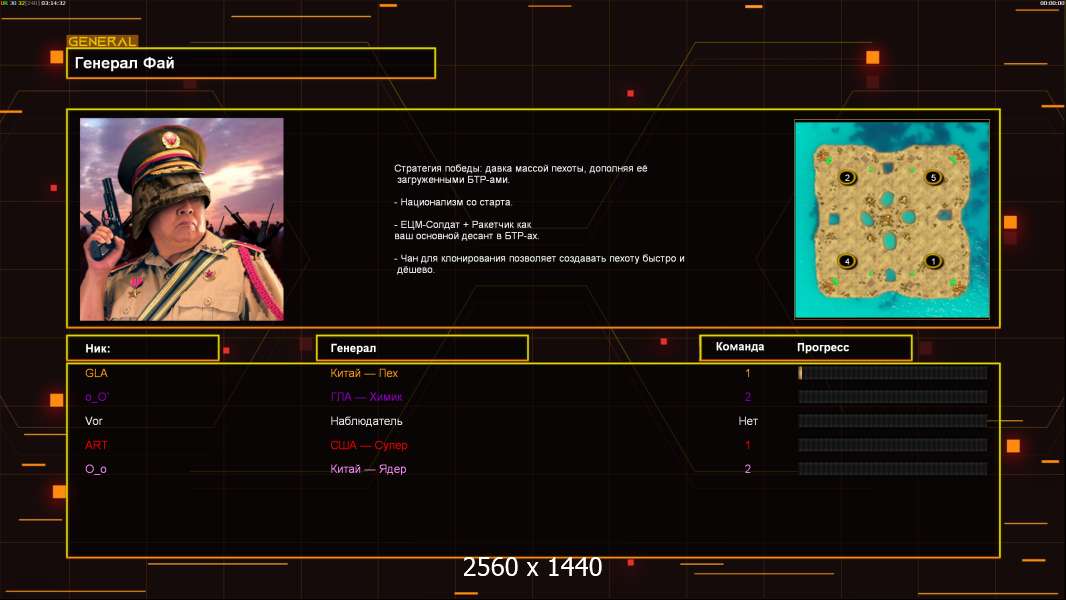1066x600 pixels.
Task: Click start position marker 1 on the map
Action: [x=933, y=262]
